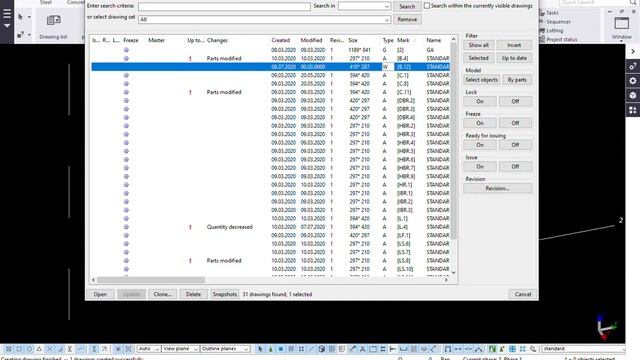Sort list by Type column header
640x360 pixels.
pos(388,40)
